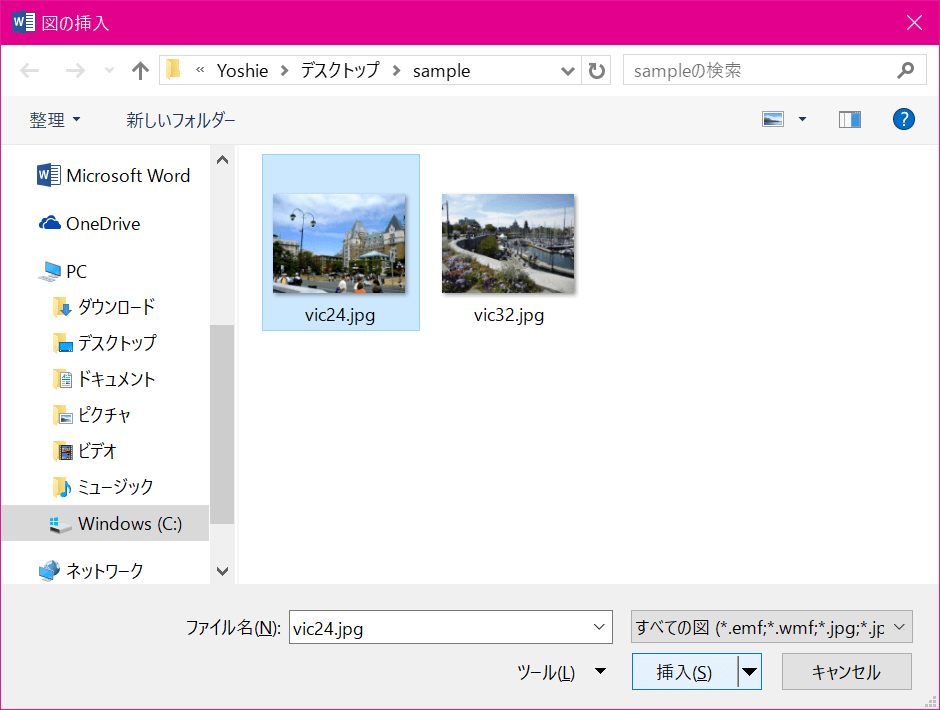Screen dimensions: 940x710
Task: Select Yoshie in the address path
Action: coord(242,71)
